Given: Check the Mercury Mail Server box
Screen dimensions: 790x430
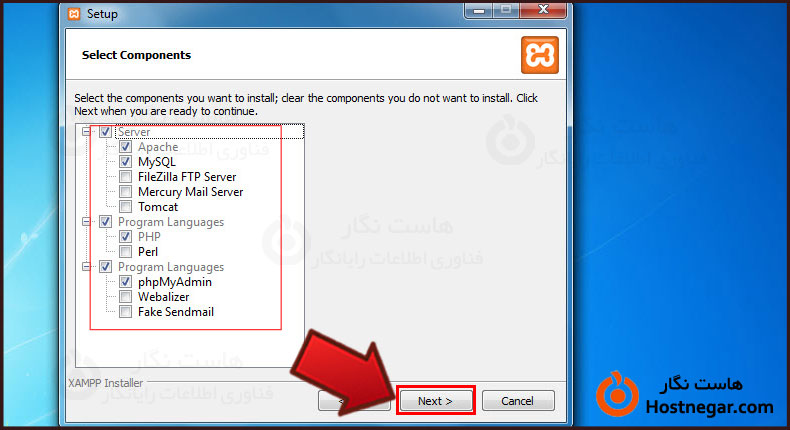Looking at the screenshot, I should [125, 192].
